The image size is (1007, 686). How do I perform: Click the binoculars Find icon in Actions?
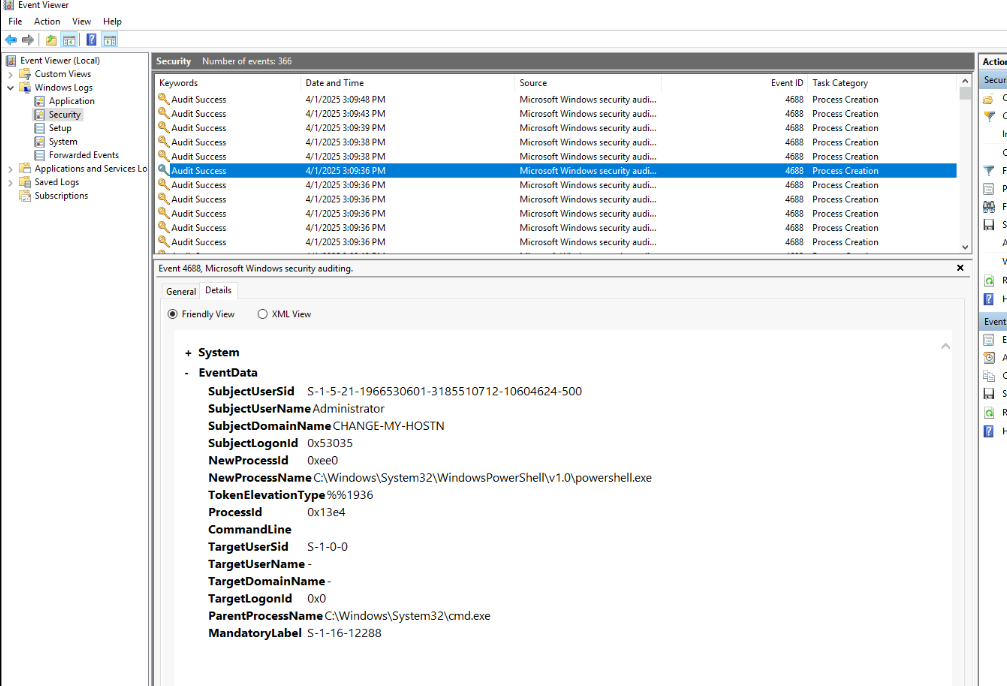click(988, 206)
